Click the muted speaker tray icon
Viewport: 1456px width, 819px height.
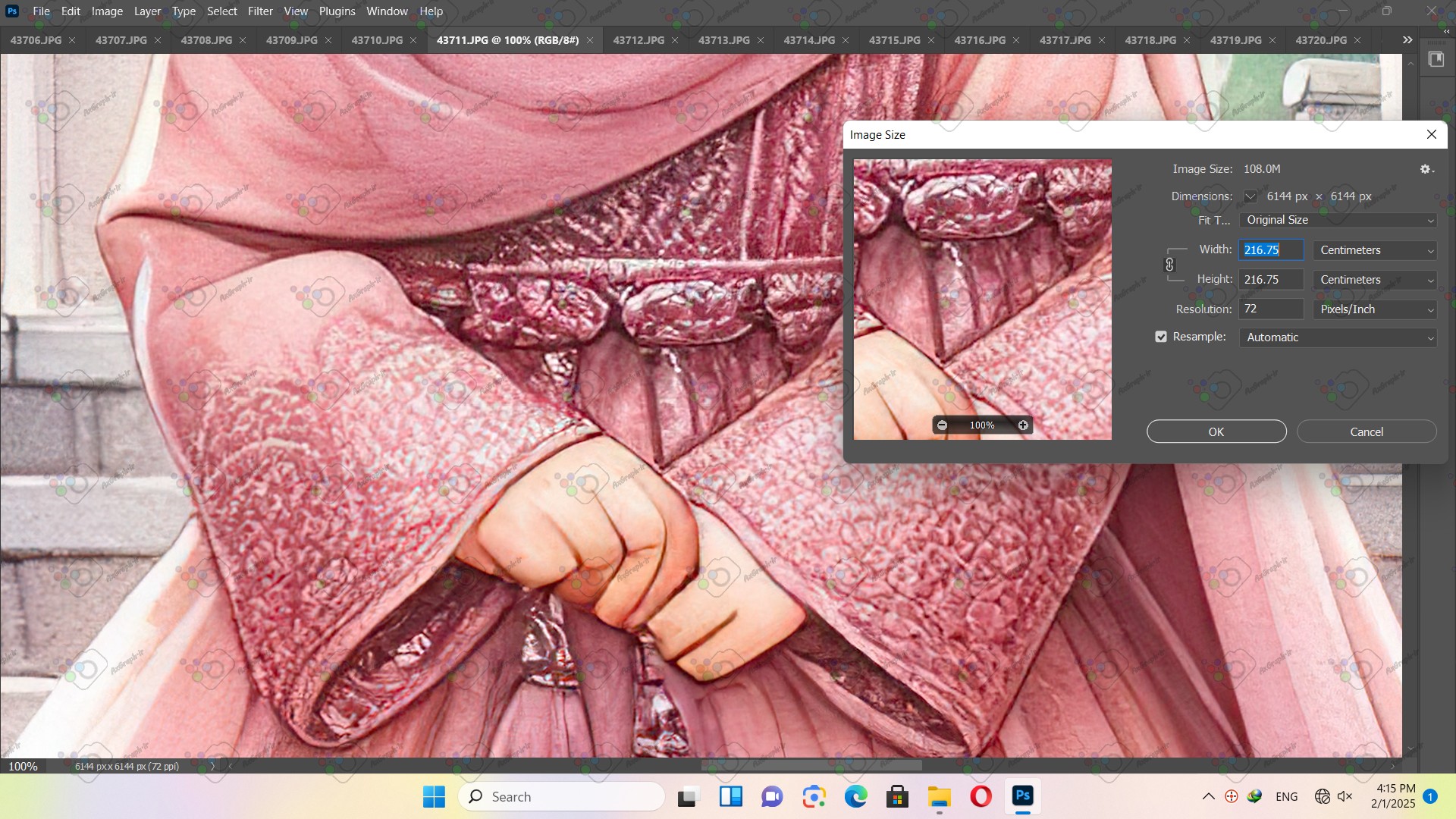(x=1345, y=796)
